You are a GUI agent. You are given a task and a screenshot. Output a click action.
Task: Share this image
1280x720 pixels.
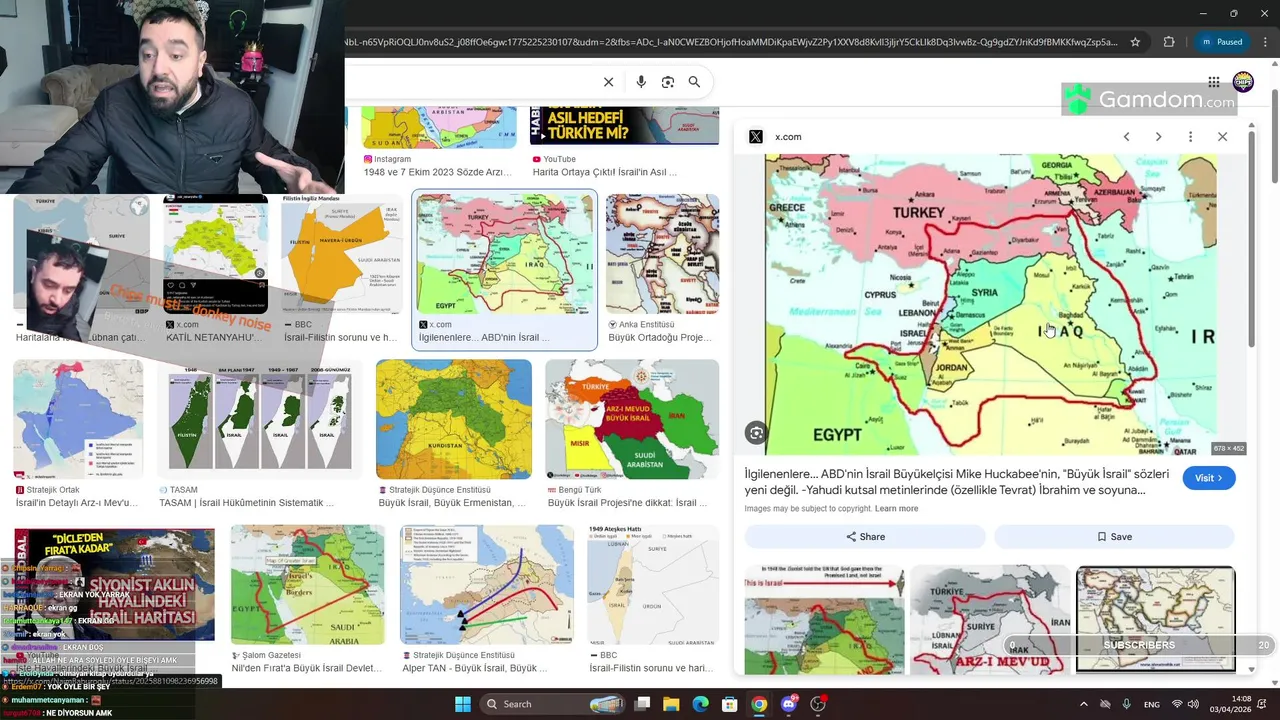tap(865, 537)
